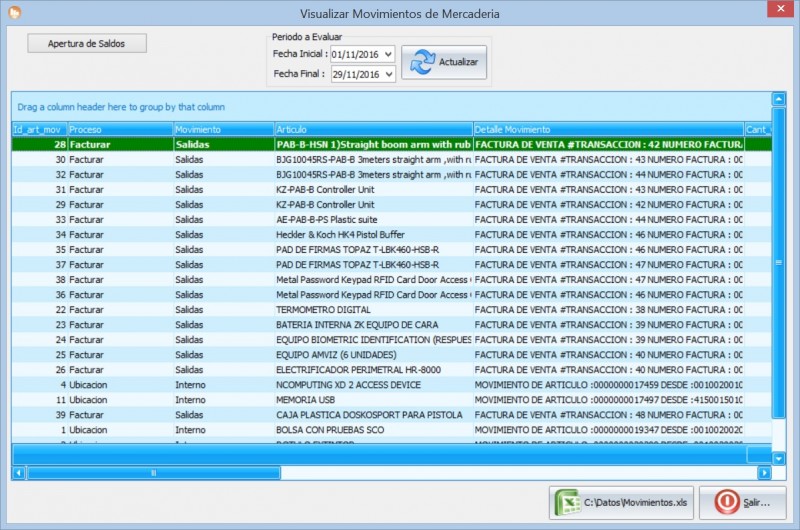Click the application icon in title bar

13,12
